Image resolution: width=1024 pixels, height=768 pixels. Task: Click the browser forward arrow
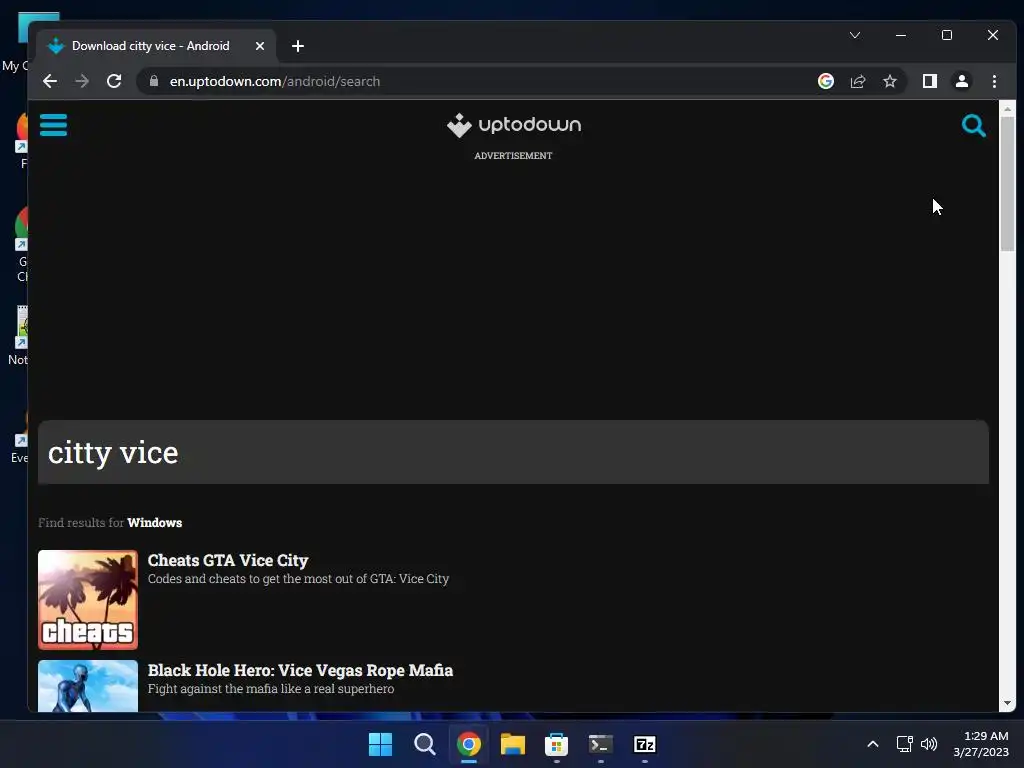[x=82, y=81]
